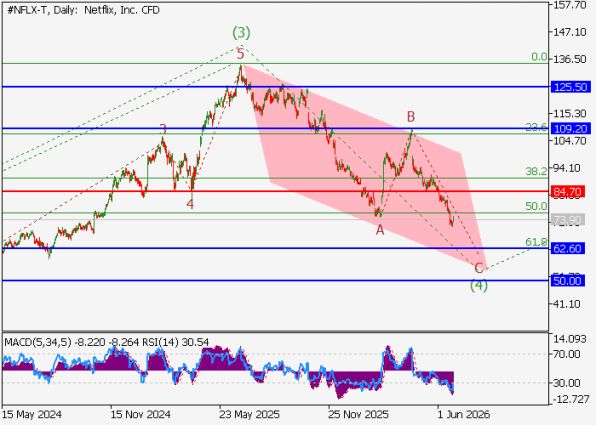Click the MACD(5,34,5) indicator label

click(x=38, y=343)
